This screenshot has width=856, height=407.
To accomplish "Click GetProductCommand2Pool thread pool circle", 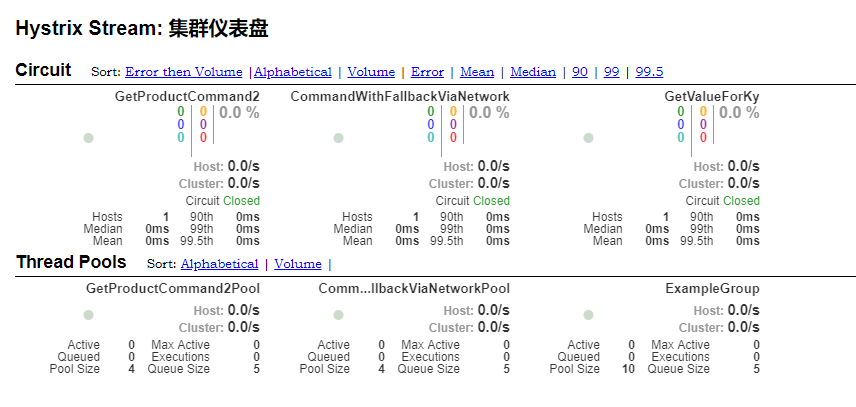I will (x=88, y=315).
